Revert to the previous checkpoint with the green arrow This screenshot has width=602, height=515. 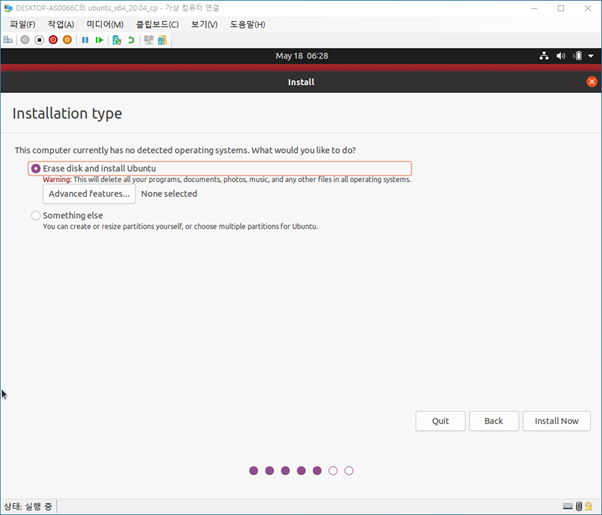coord(131,40)
